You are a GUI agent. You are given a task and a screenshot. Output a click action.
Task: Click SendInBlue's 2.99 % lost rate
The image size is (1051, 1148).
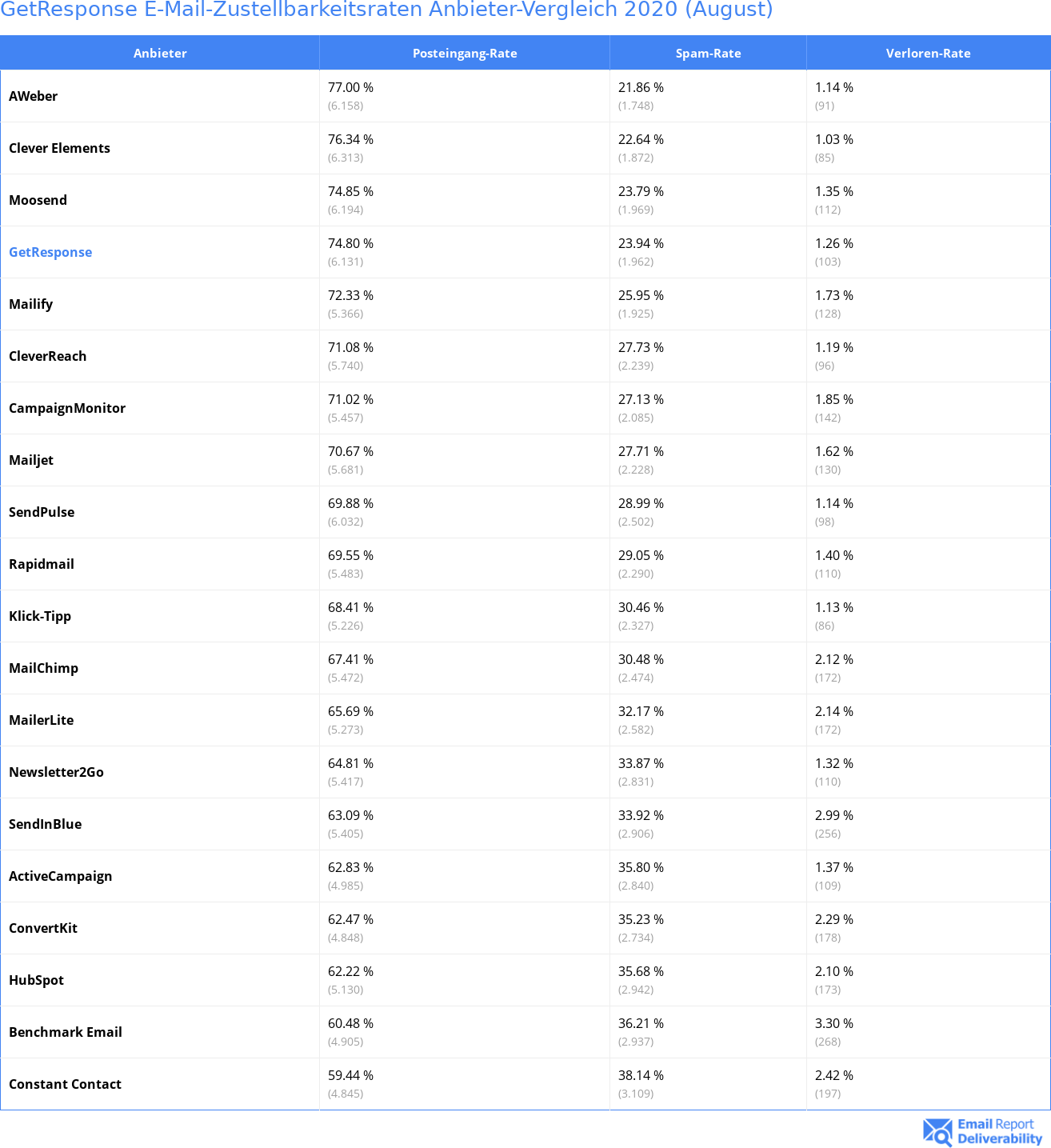(x=834, y=815)
